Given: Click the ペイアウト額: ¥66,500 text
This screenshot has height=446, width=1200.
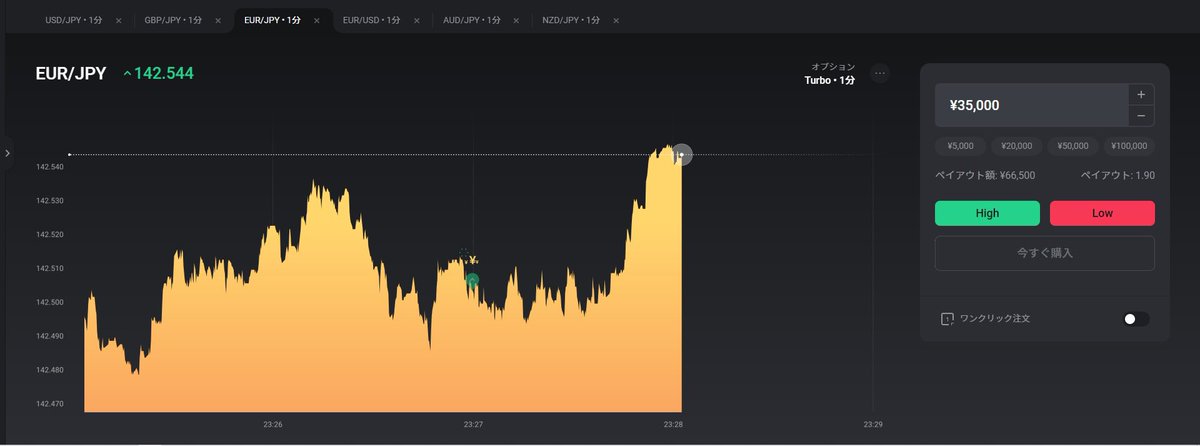Looking at the screenshot, I should click(x=985, y=175).
